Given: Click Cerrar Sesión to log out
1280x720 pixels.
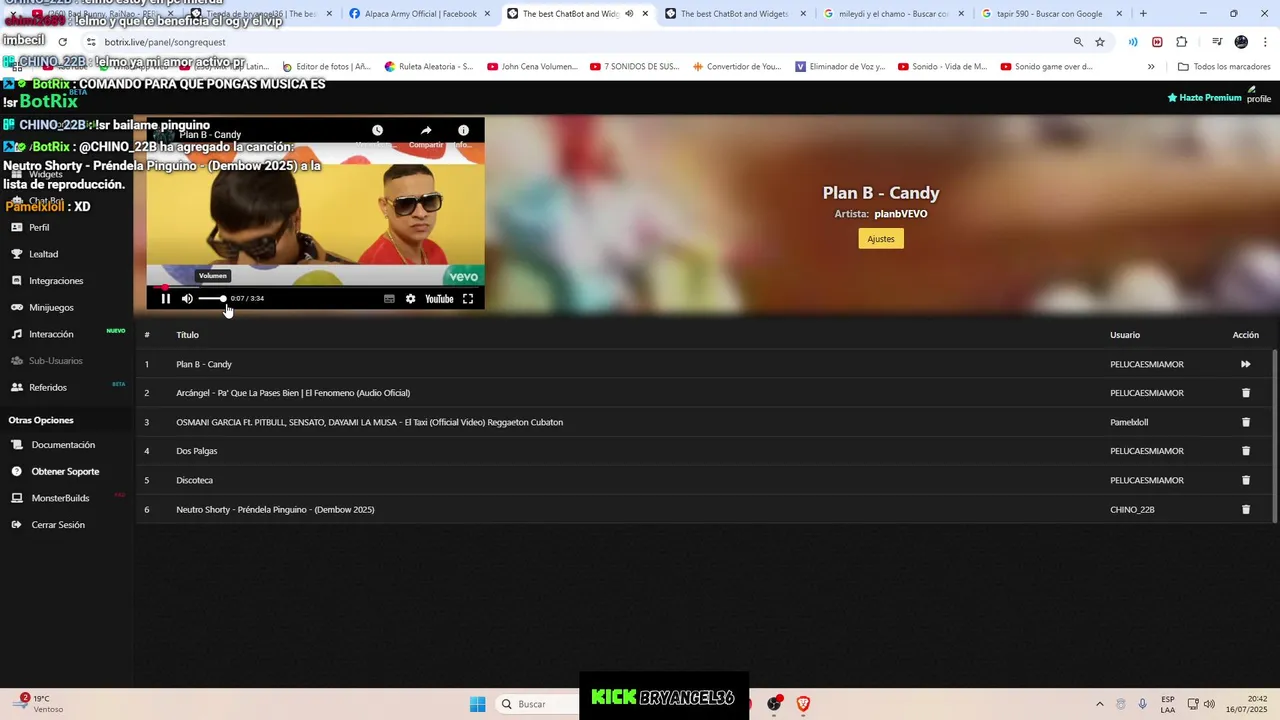Looking at the screenshot, I should pyautogui.click(x=58, y=525).
